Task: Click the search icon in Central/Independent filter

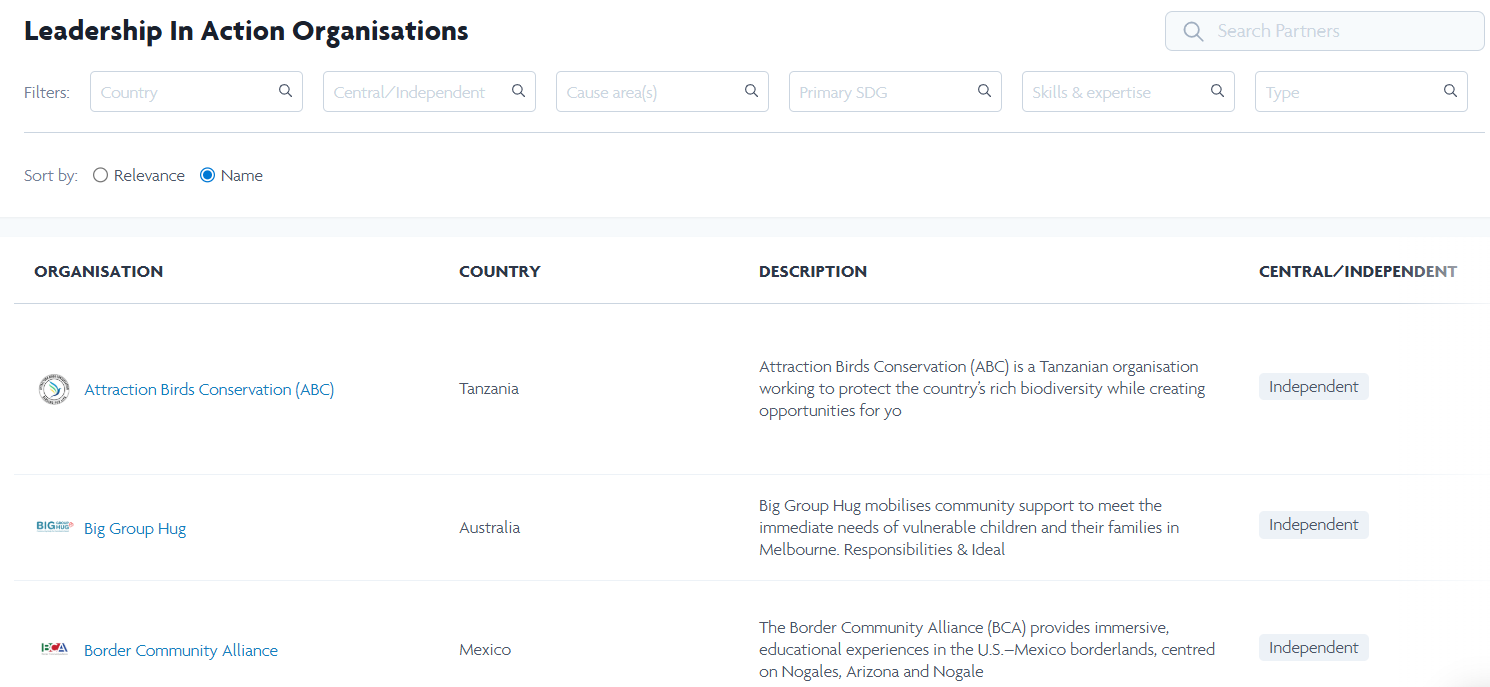Action: [x=518, y=91]
